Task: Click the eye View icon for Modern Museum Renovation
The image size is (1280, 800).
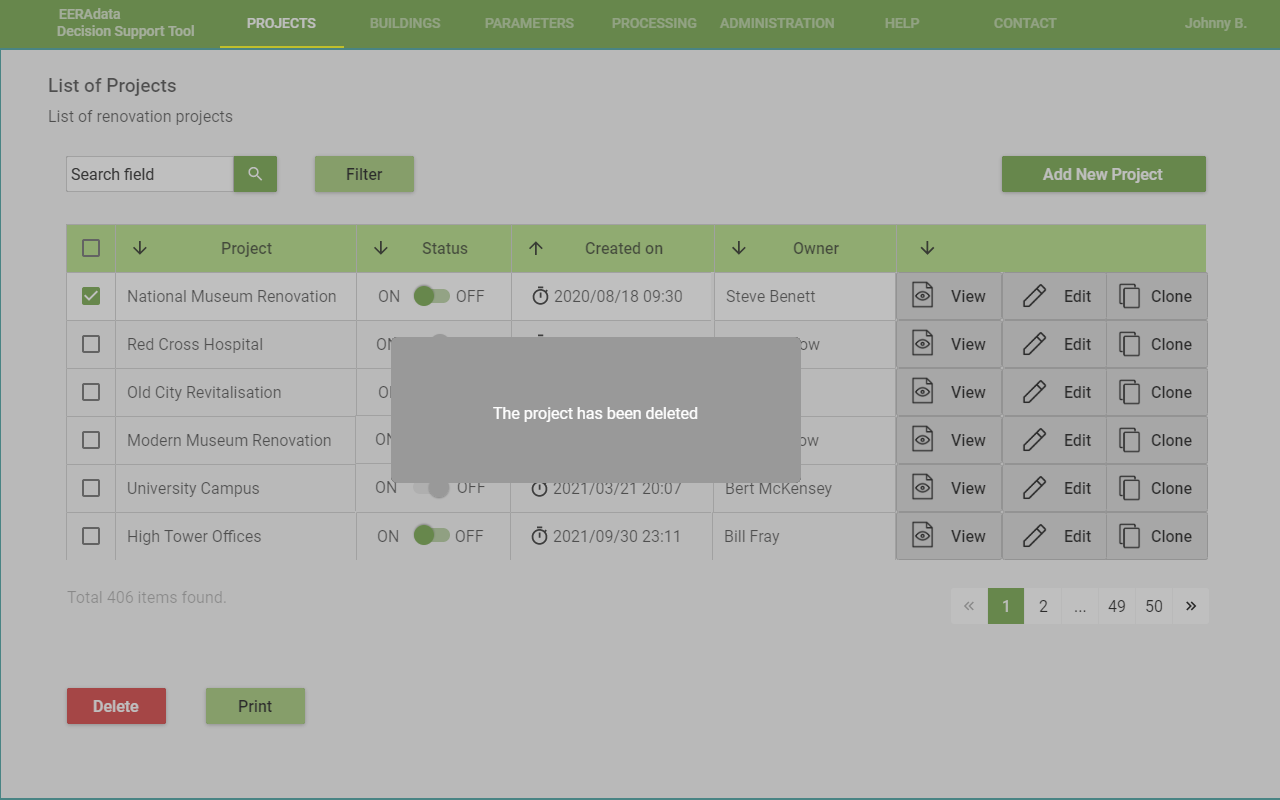Action: [x=923, y=440]
